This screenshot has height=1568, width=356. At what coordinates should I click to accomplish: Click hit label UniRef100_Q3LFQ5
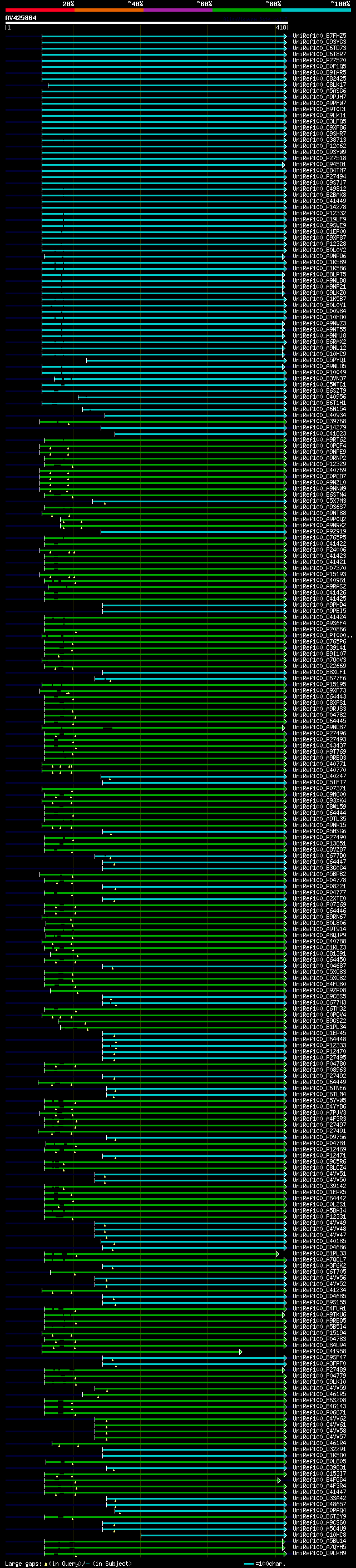[319, 121]
